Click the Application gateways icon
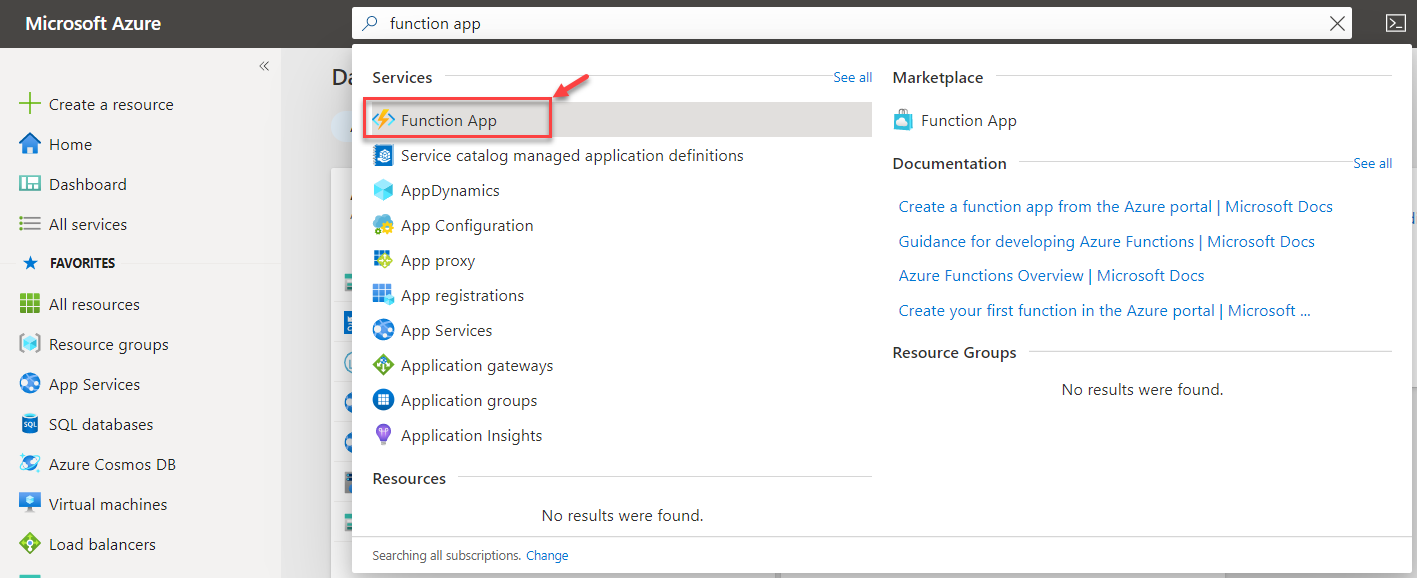 click(383, 365)
